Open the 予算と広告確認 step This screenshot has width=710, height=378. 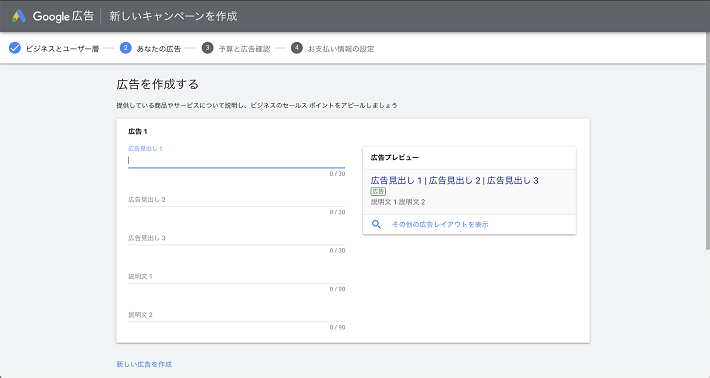(244, 49)
